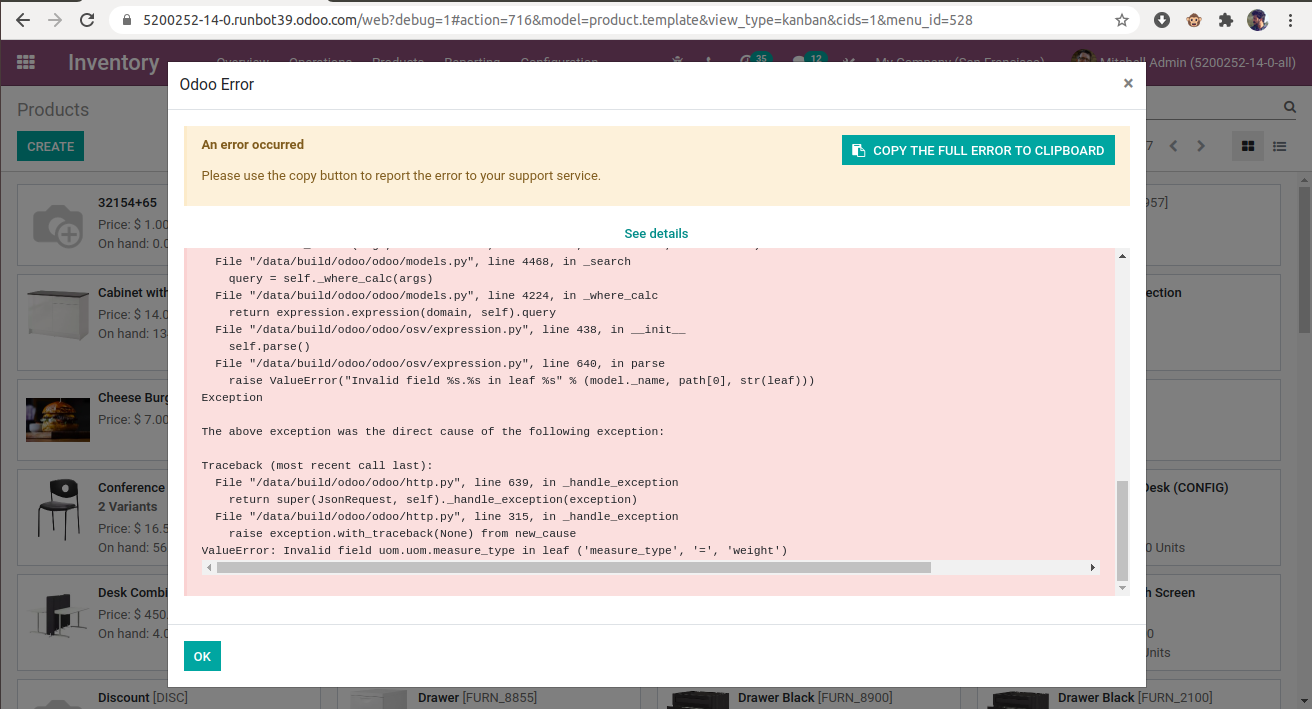Click the traceback vertical scrollbar thumb

click(1122, 530)
